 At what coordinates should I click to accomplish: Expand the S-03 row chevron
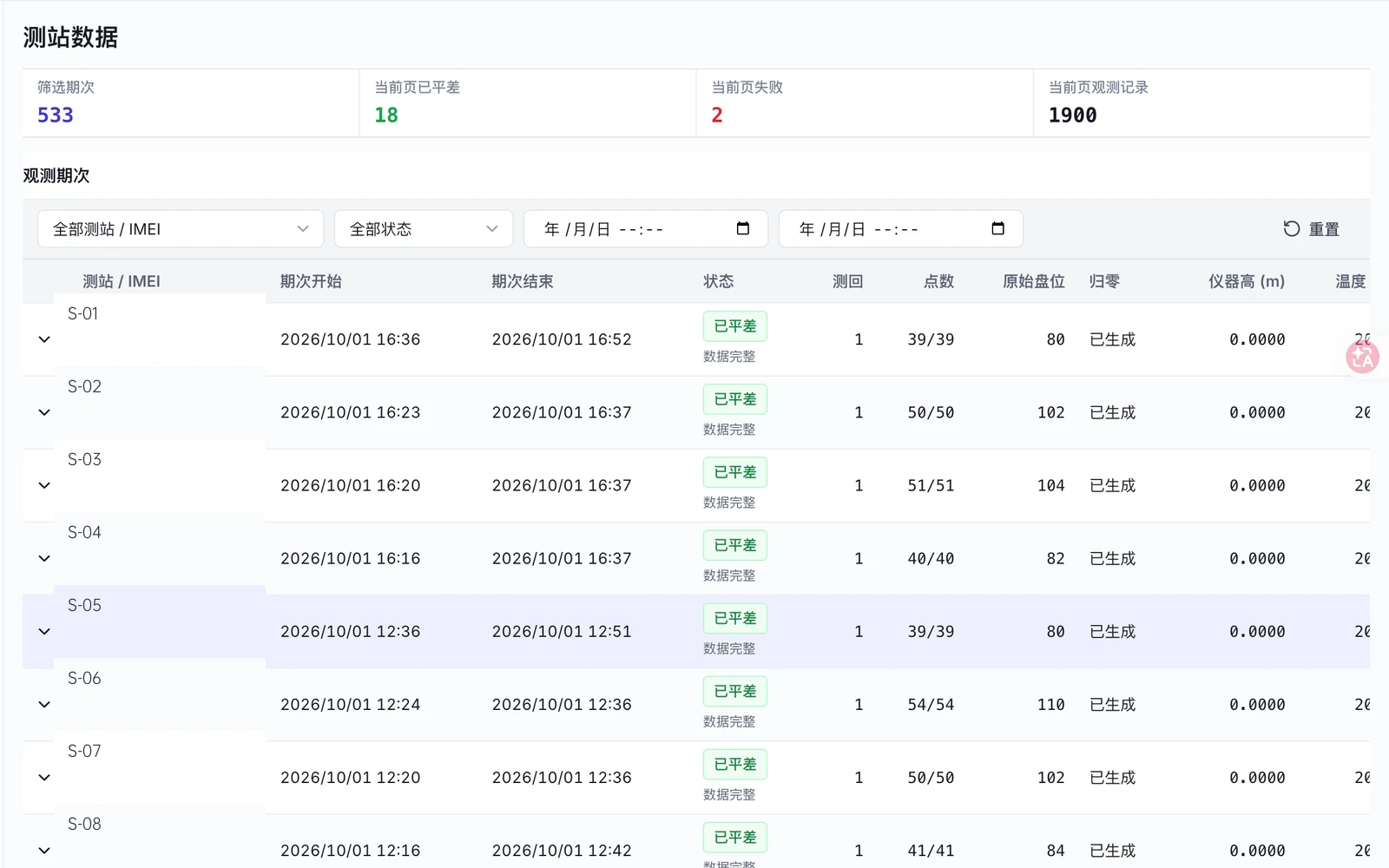tap(44, 485)
